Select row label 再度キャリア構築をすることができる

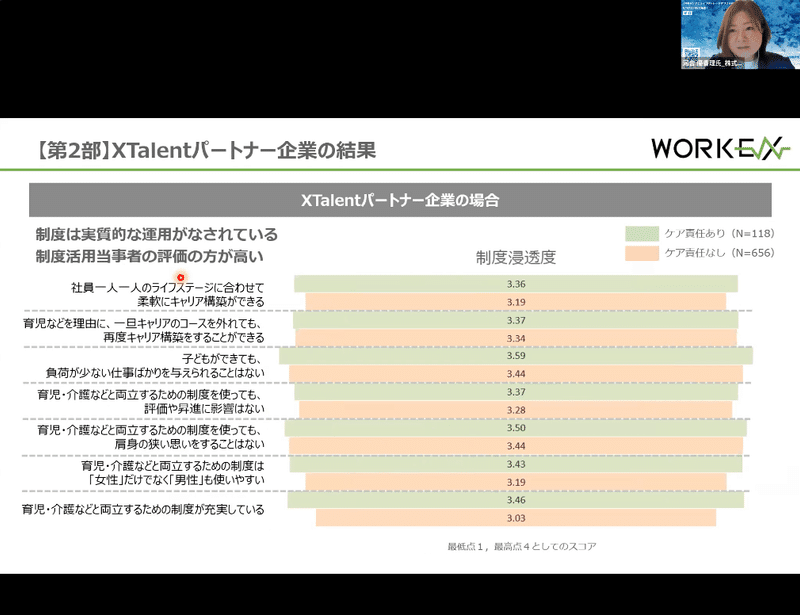click(x=184, y=337)
